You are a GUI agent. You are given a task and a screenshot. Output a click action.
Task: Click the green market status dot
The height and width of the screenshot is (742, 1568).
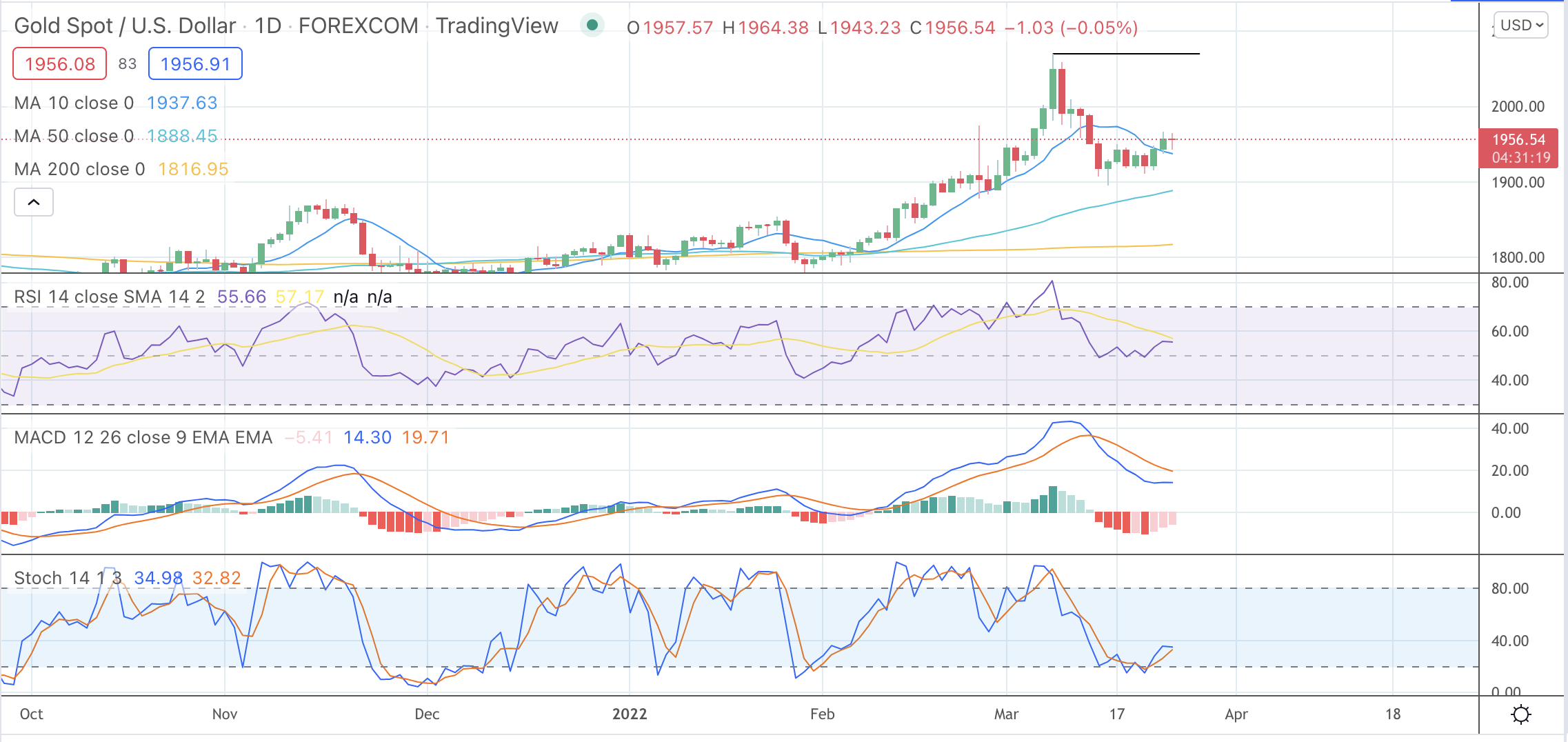(x=592, y=26)
